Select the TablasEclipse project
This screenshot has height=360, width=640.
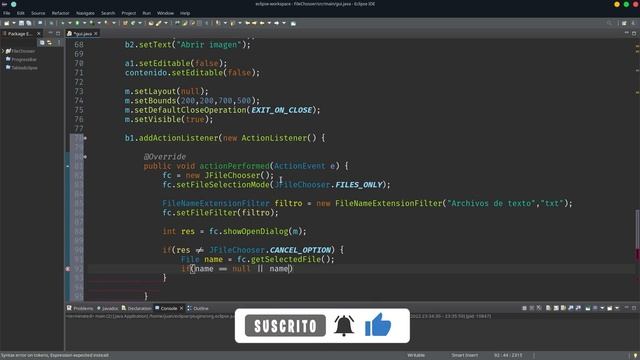22,68
